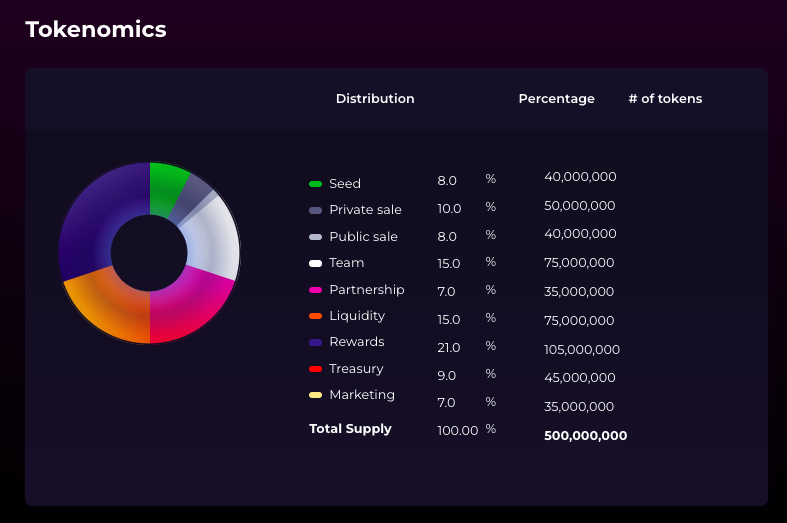Select the Public sale legend swatch
Screen dimensions: 787x523
tap(315, 237)
